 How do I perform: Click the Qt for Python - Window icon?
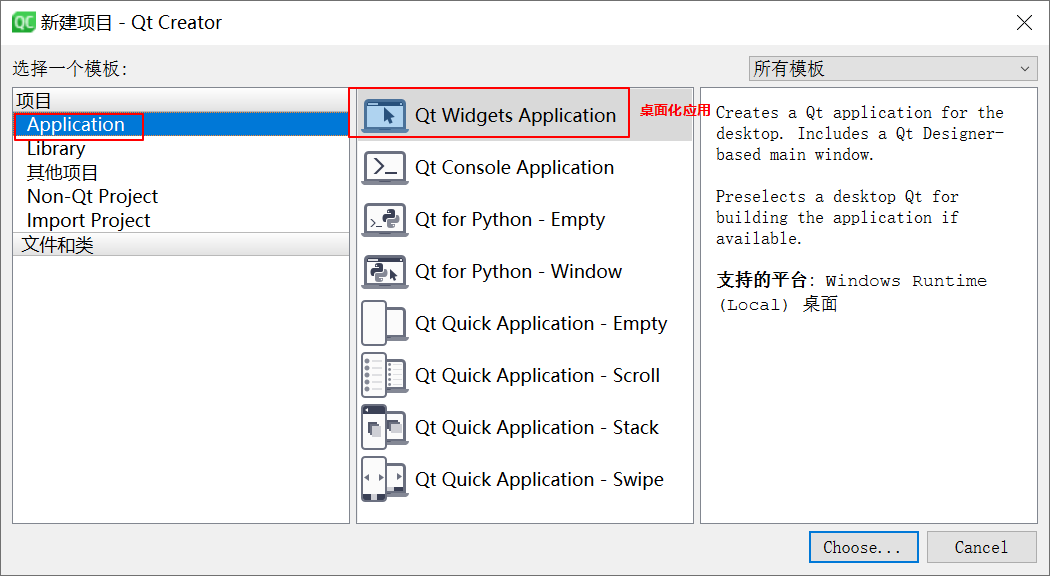[x=385, y=271]
